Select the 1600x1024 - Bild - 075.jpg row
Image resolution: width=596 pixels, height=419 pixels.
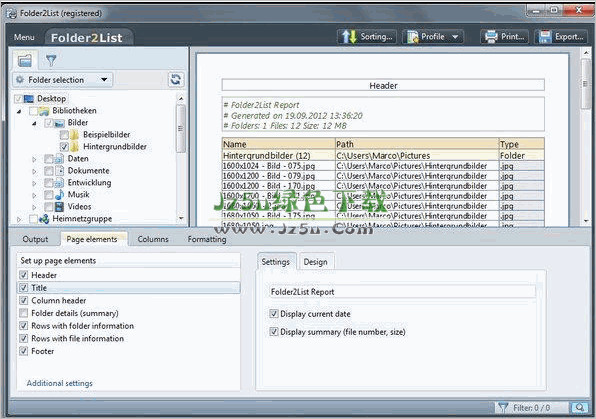[x=383, y=166]
